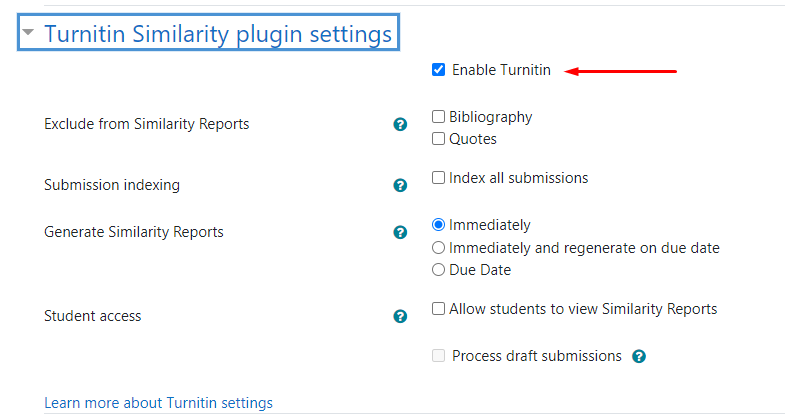Open help icon beside Submission indexing
The width and height of the screenshot is (785, 414).
point(400,185)
